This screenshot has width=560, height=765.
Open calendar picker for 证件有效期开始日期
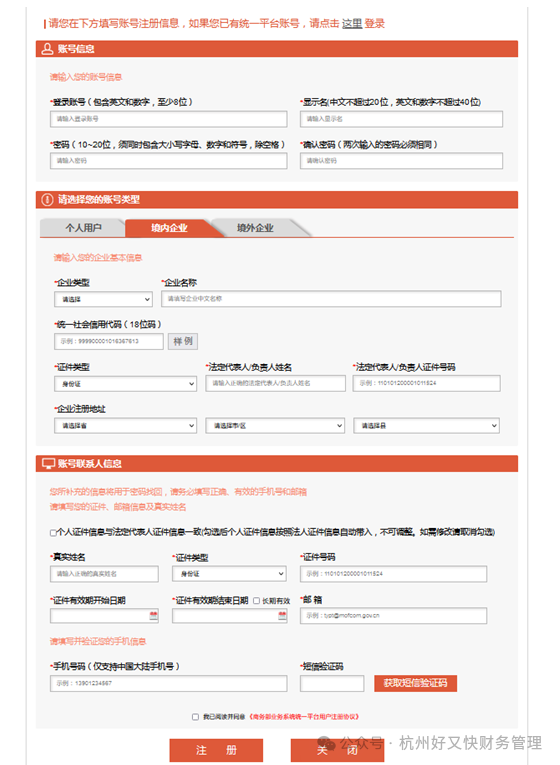click(x=154, y=616)
